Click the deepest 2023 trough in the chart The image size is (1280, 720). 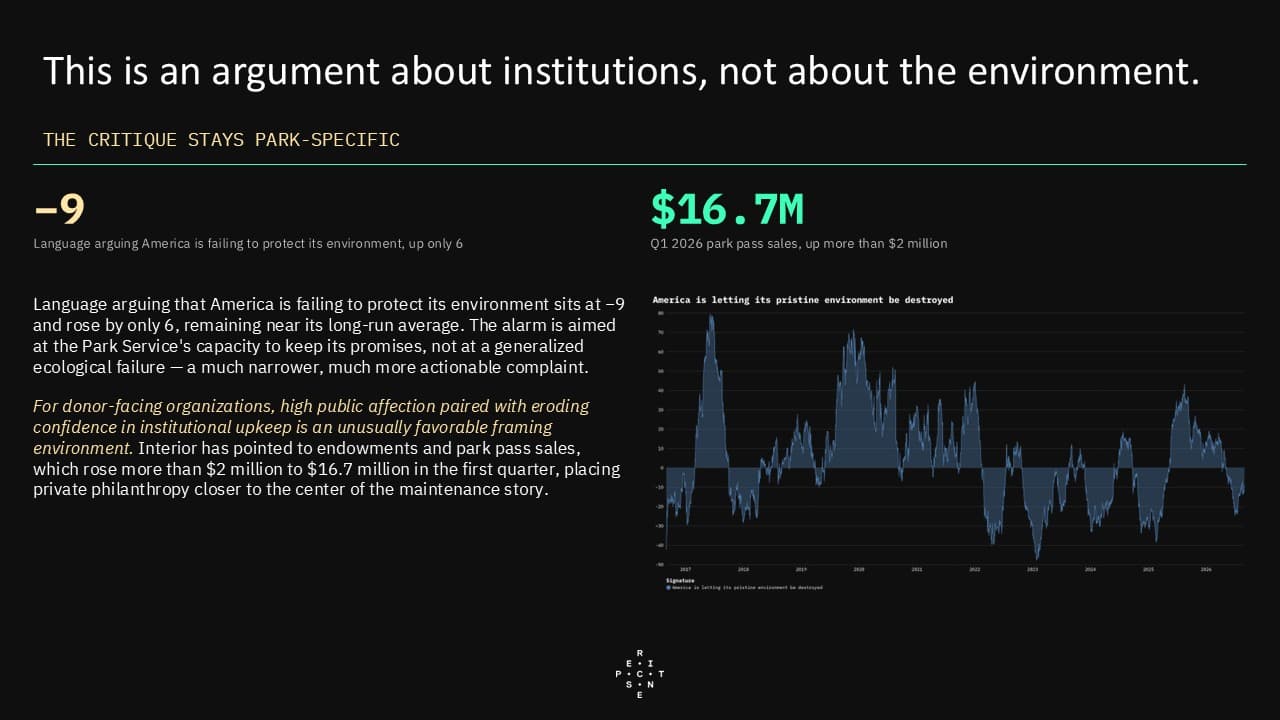click(x=1037, y=556)
